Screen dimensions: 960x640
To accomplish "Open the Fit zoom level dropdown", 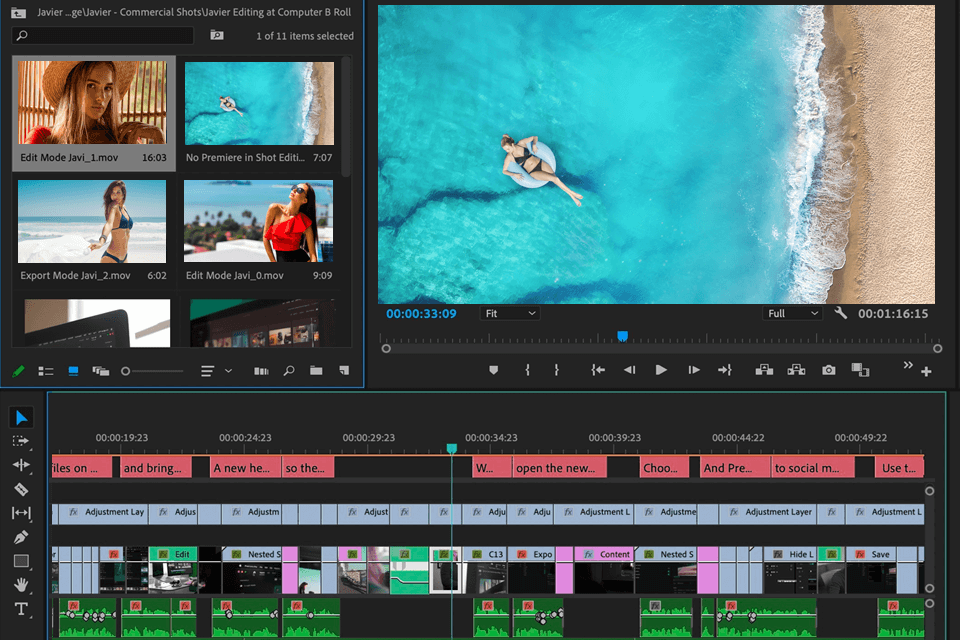I will tap(510, 313).
